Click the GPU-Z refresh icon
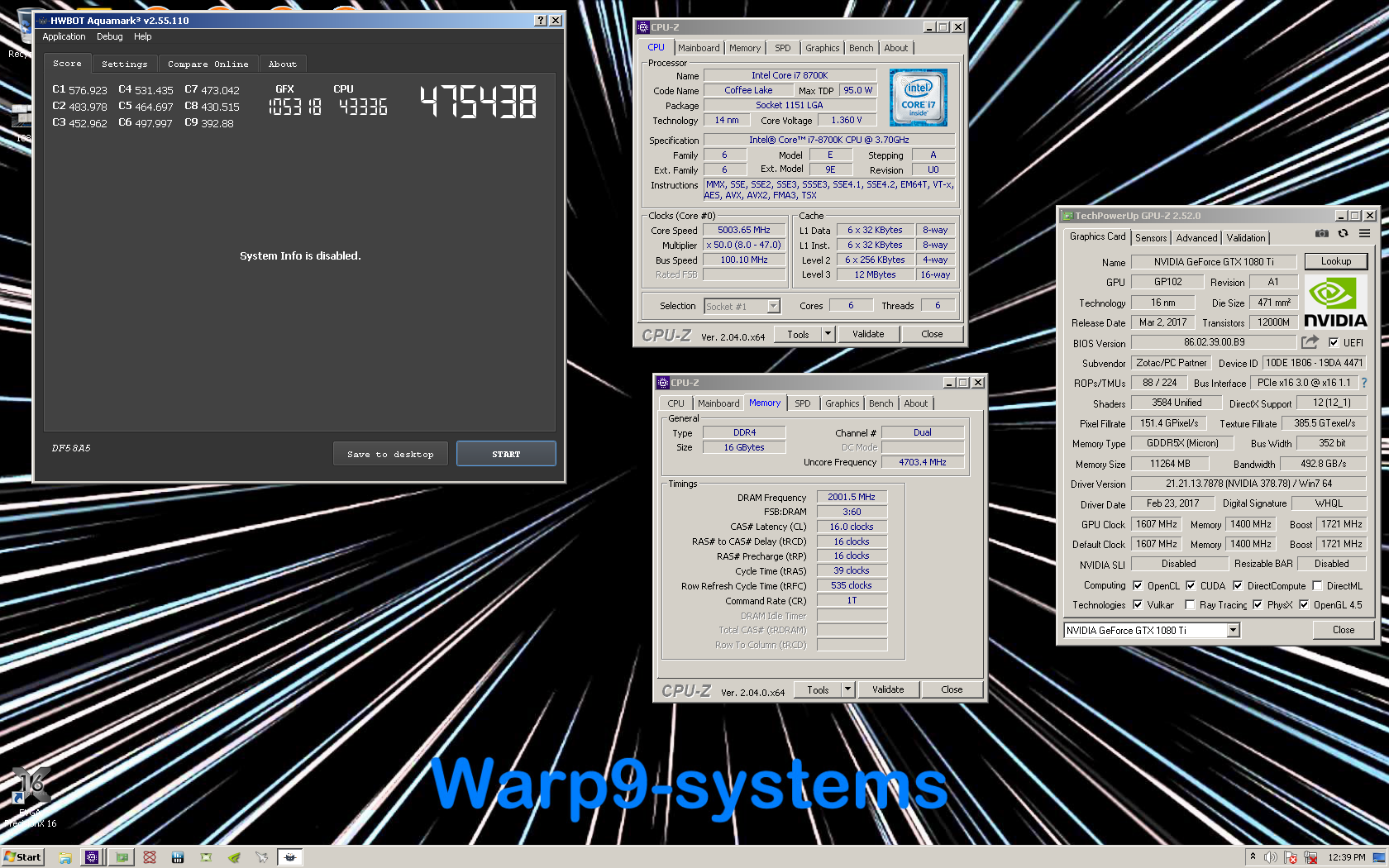1389x868 pixels. [x=1344, y=234]
